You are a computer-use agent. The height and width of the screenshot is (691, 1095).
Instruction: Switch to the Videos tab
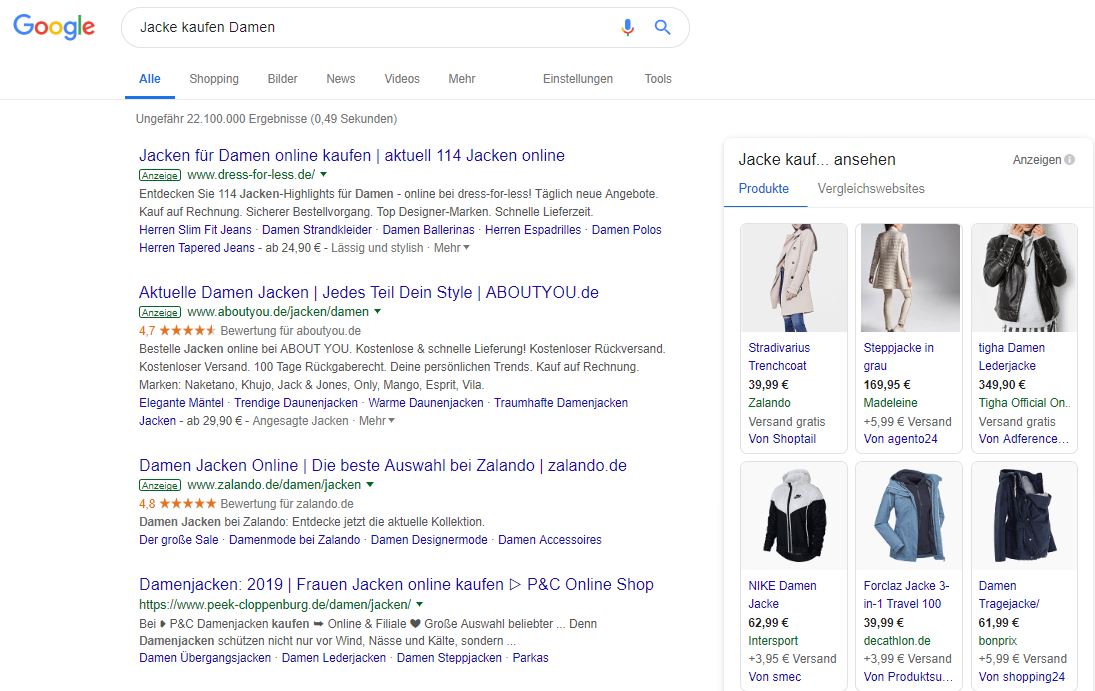tap(402, 79)
